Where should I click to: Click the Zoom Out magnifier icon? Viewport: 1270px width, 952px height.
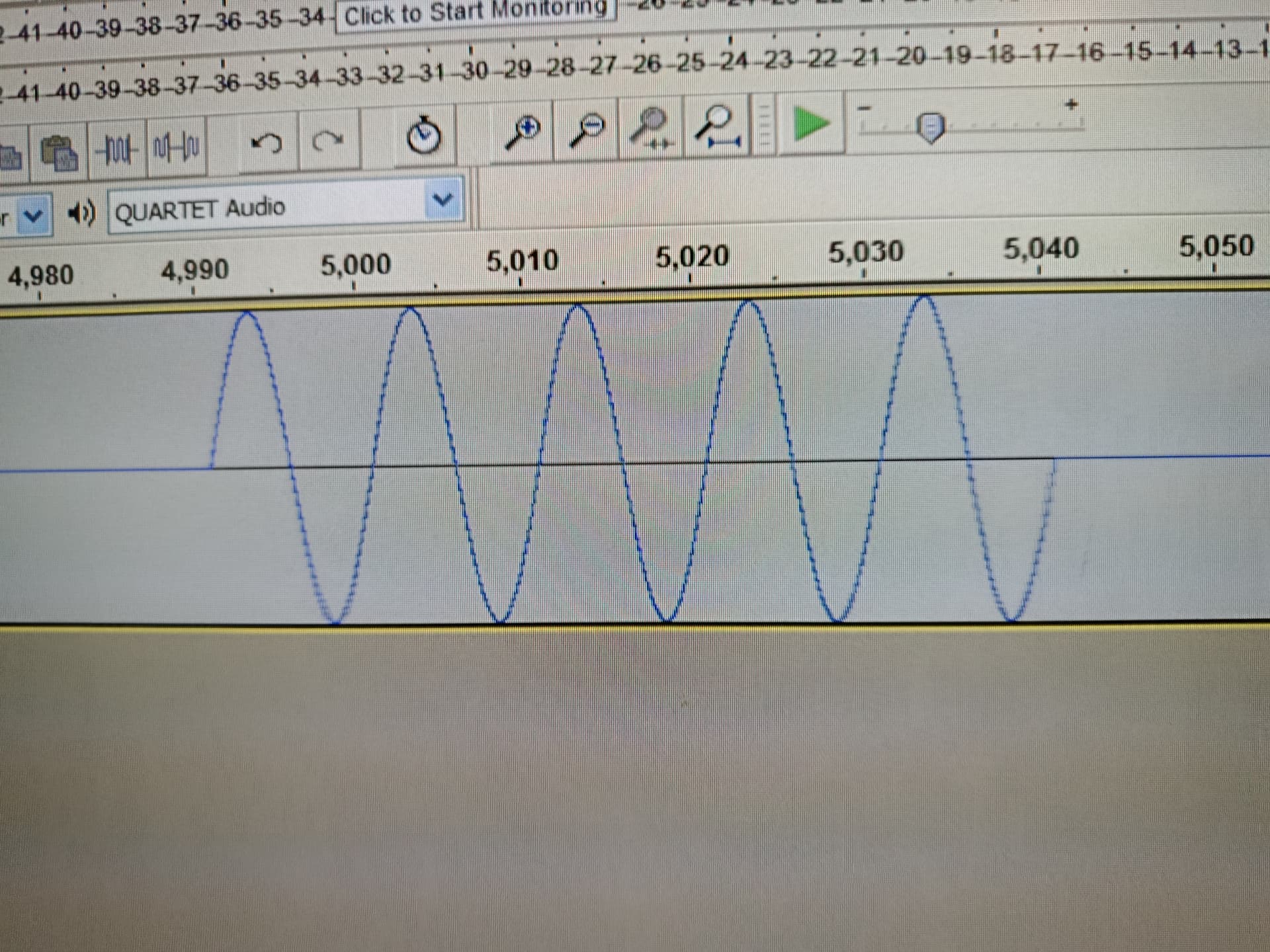[x=588, y=130]
